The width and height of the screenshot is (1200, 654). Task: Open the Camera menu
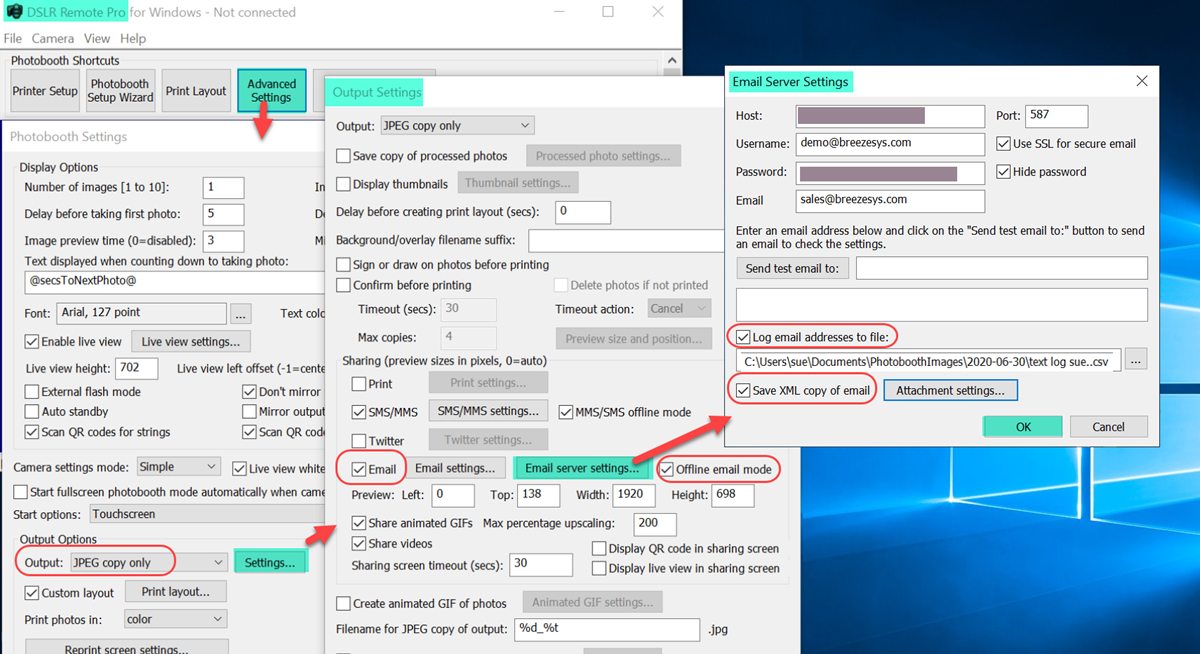tap(52, 38)
